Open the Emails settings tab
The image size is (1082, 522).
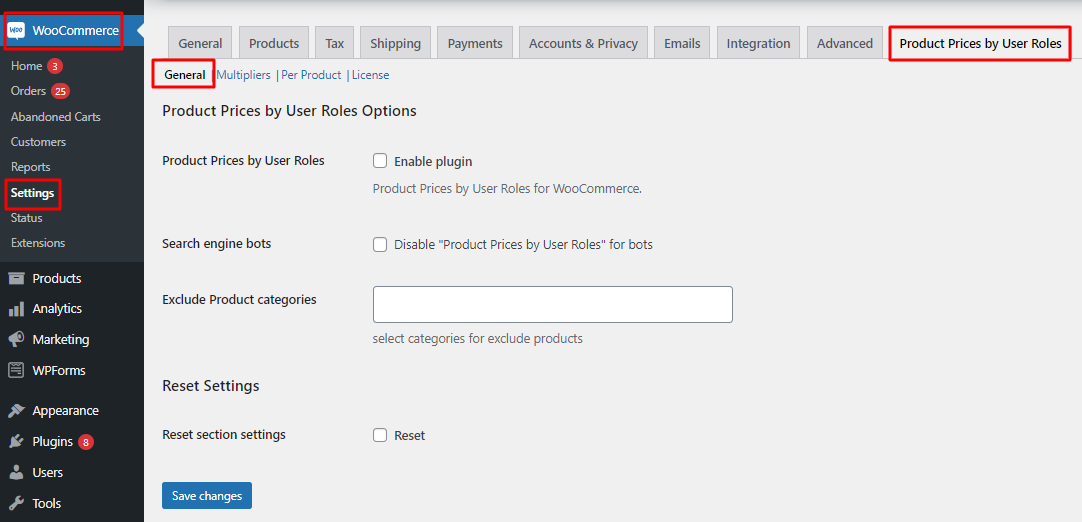(682, 43)
